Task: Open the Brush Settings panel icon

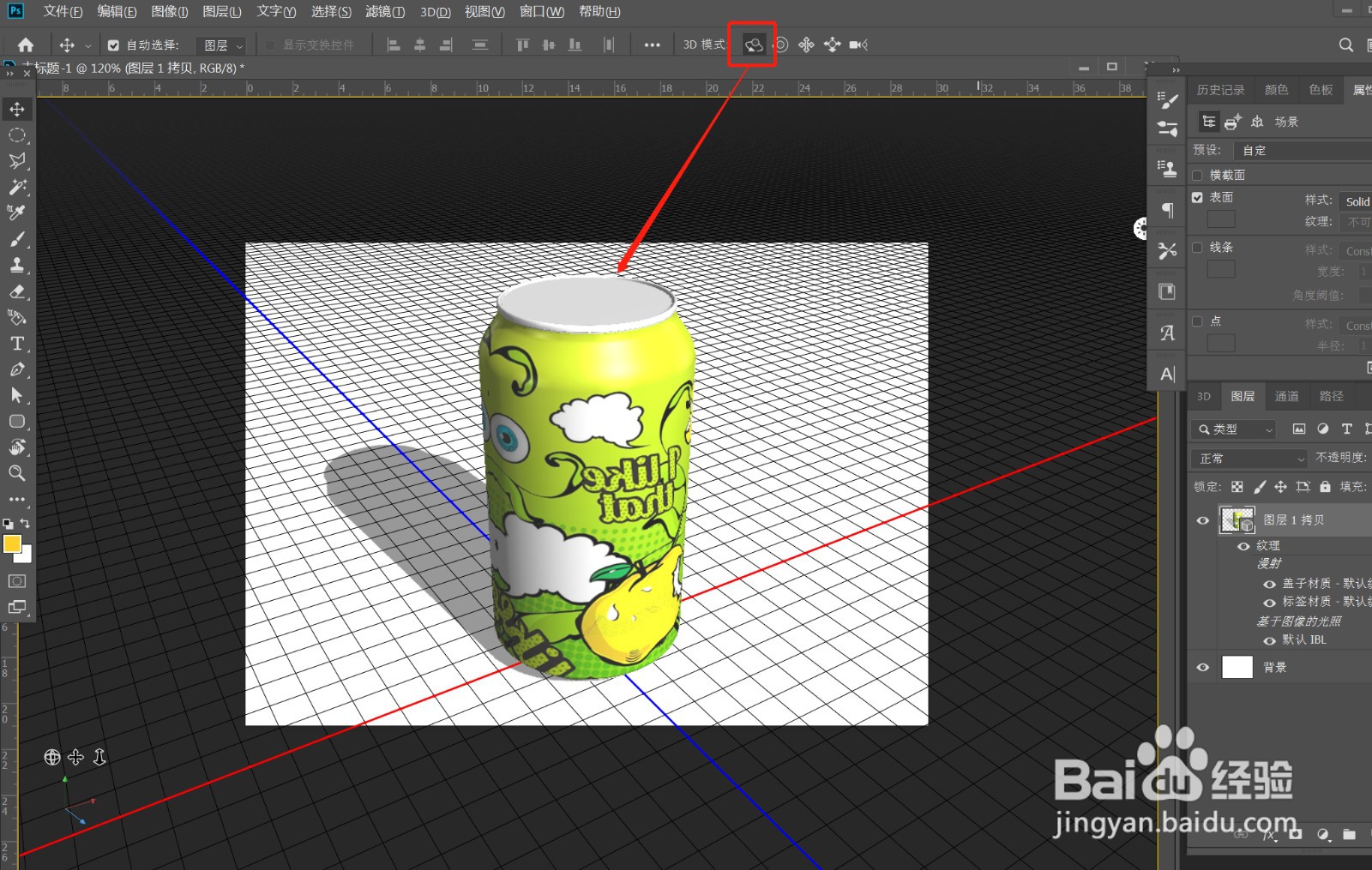Action: tap(1167, 100)
